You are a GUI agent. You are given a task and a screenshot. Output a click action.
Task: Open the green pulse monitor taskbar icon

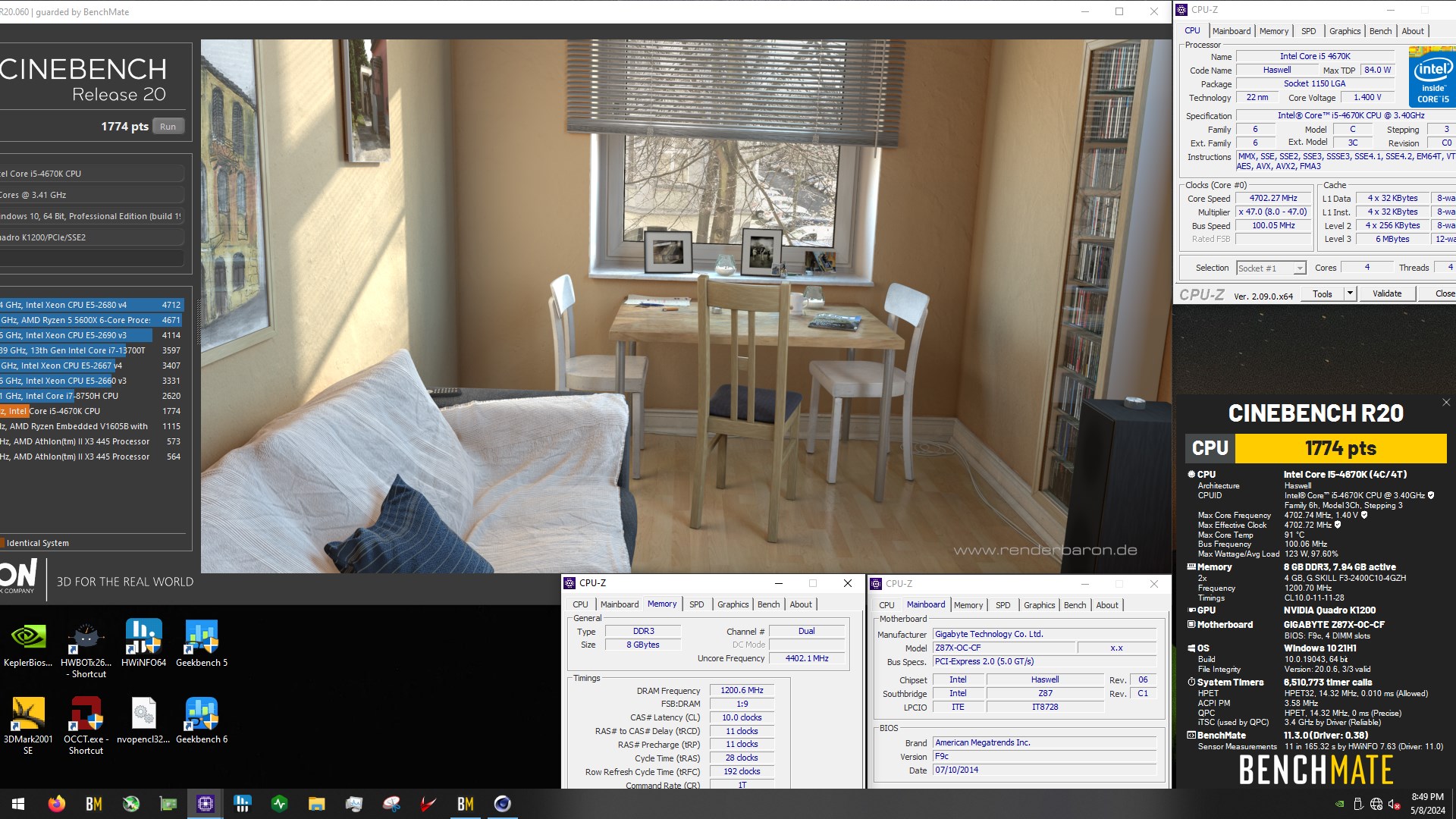279,804
